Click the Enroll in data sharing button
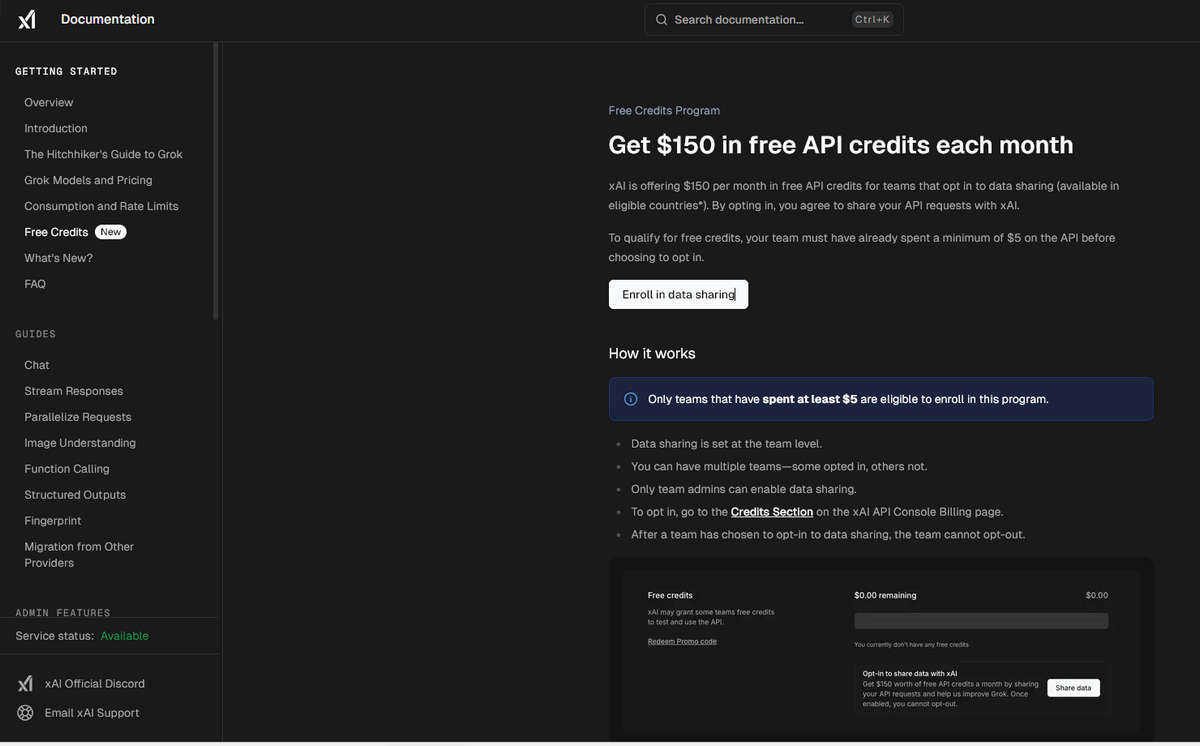Viewport: 1200px width, 746px height. click(678, 294)
